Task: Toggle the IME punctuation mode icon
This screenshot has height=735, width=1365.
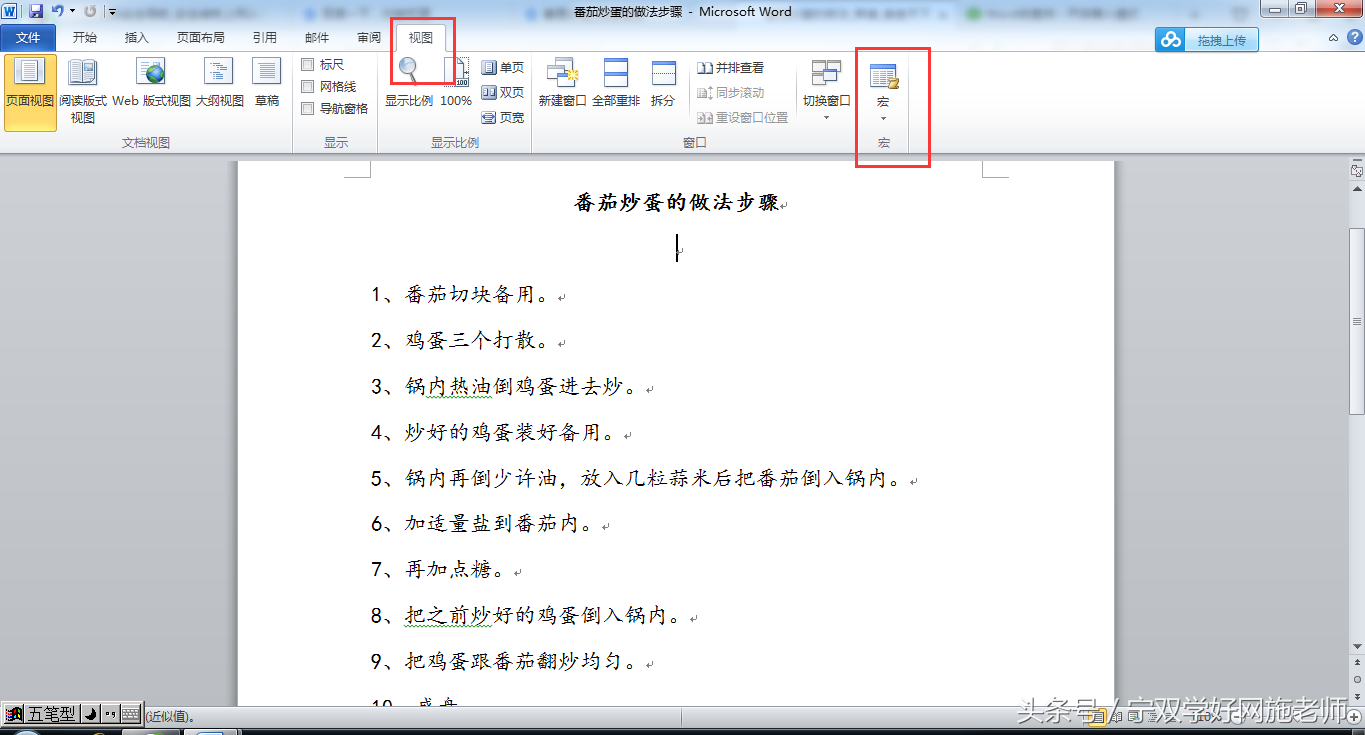Action: [x=109, y=715]
